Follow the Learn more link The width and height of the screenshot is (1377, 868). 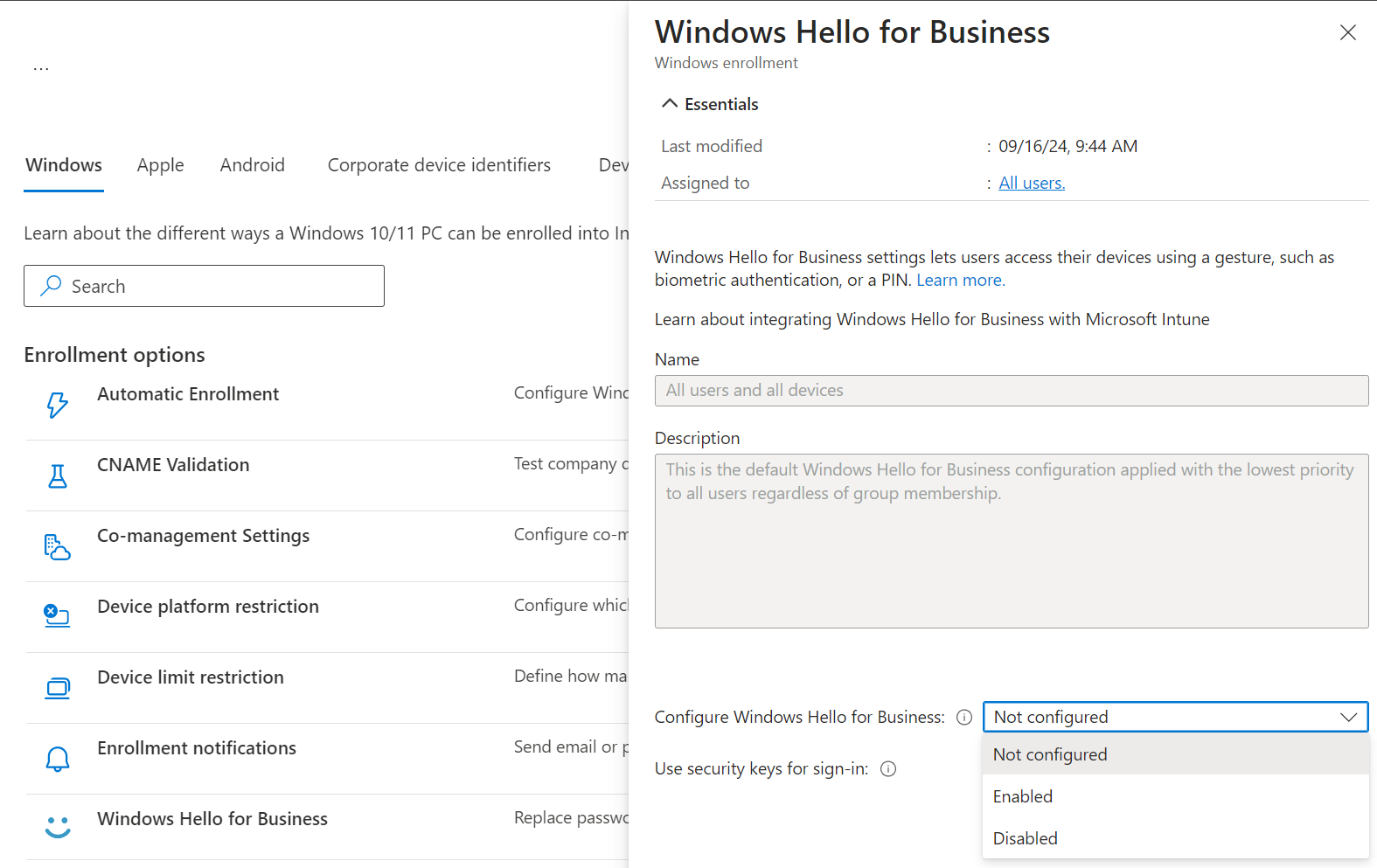pos(961,280)
